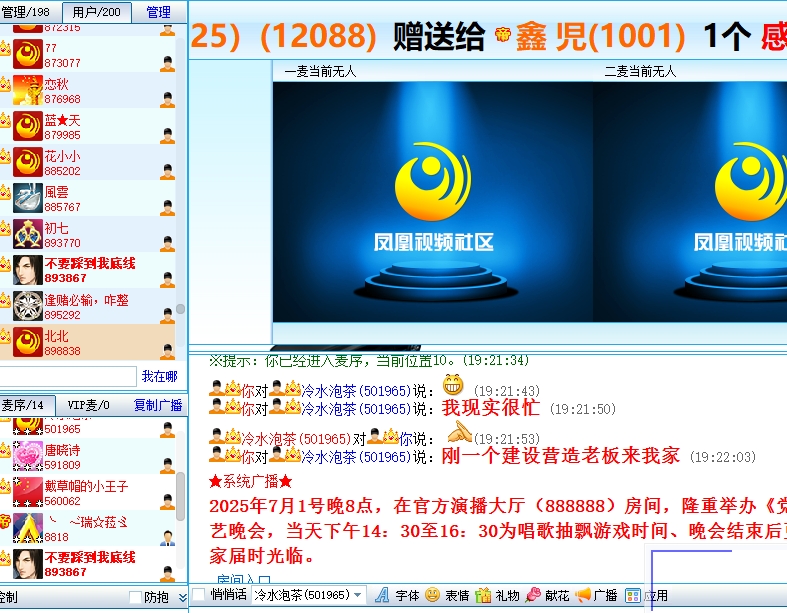787x613 pixels.
Task: Click user ID 895292 in user list
Action: click(62, 315)
